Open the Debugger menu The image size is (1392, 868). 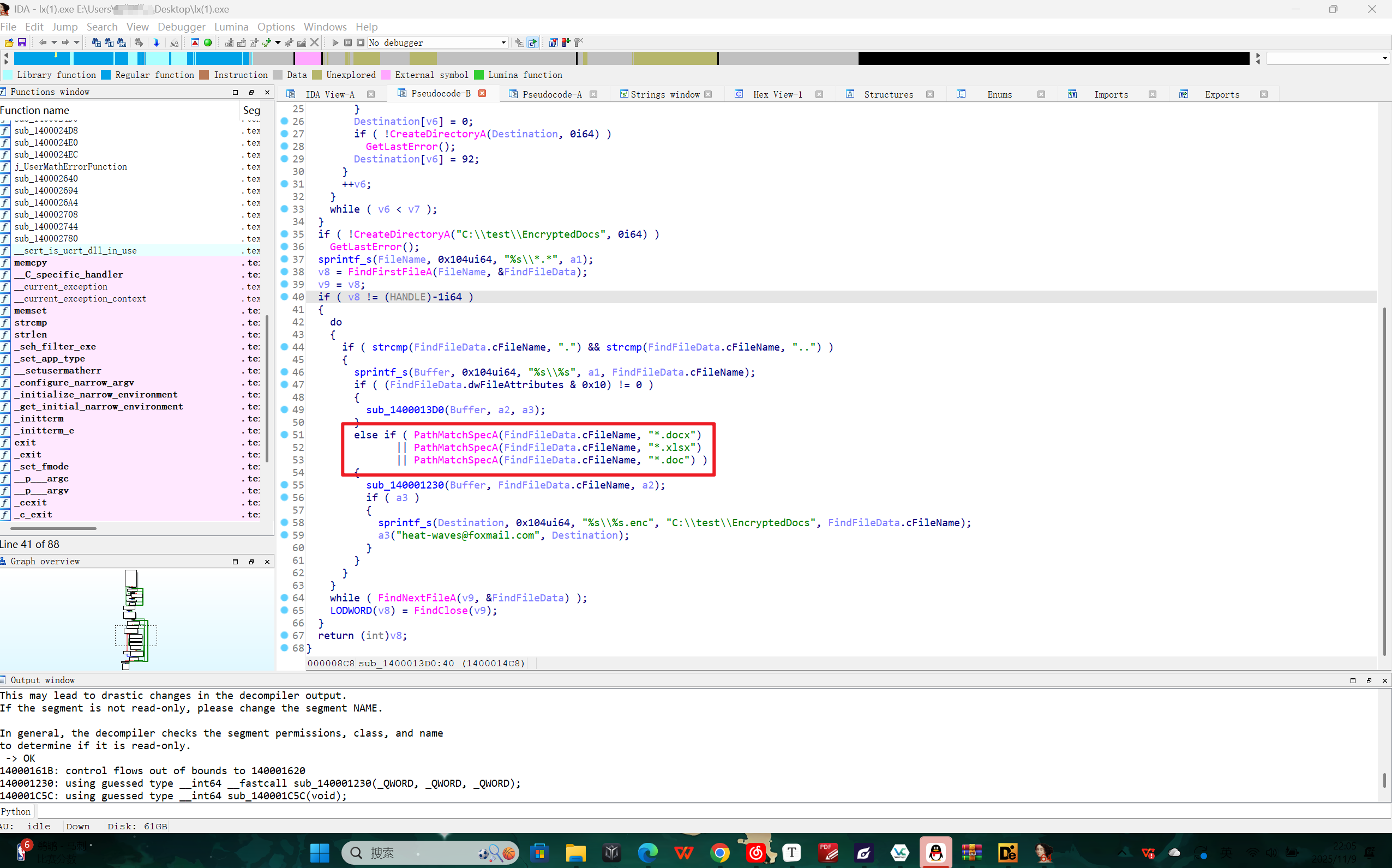click(181, 27)
